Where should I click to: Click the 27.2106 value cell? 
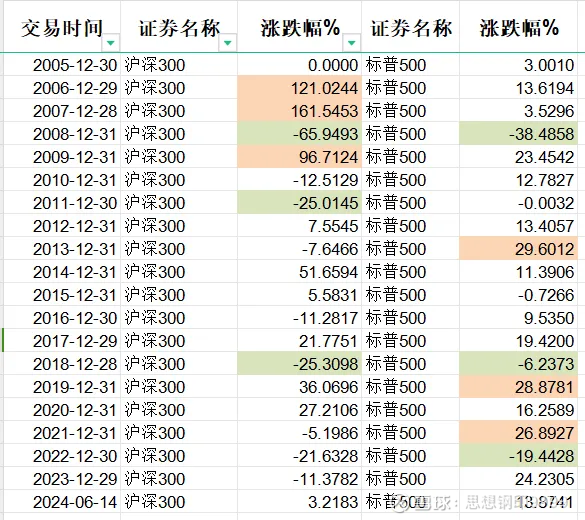[x=299, y=410]
